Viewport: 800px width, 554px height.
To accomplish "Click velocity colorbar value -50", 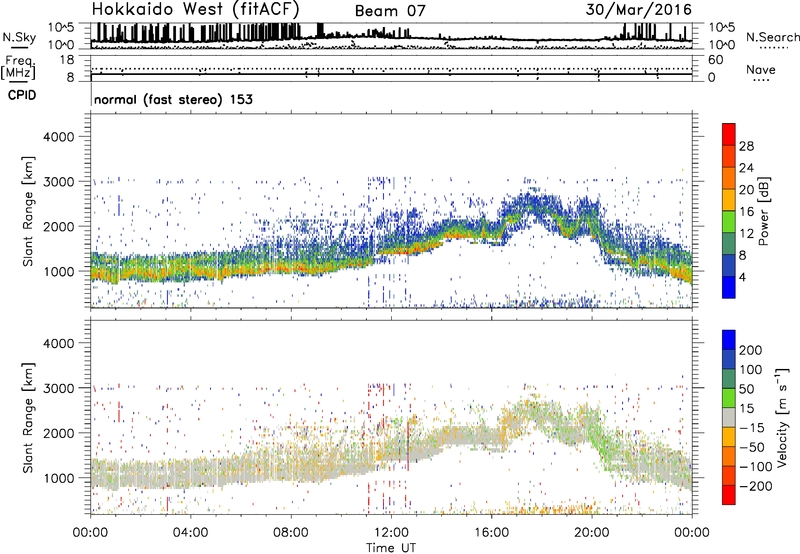I will [x=752, y=447].
